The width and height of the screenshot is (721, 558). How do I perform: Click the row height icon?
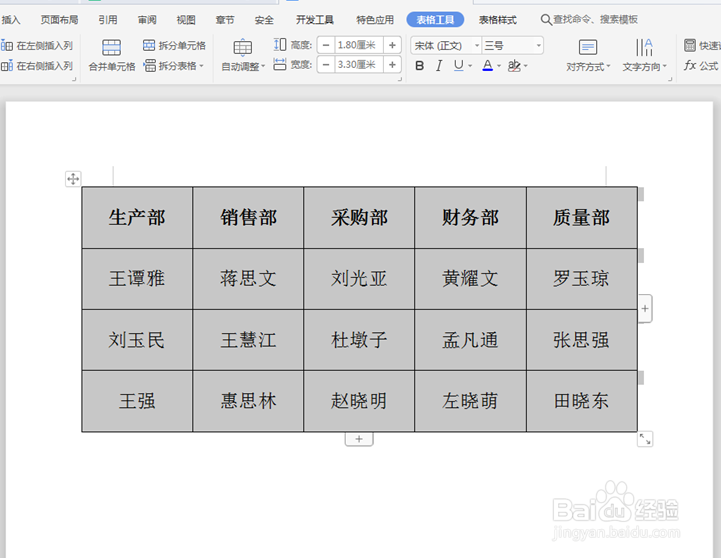click(280, 45)
